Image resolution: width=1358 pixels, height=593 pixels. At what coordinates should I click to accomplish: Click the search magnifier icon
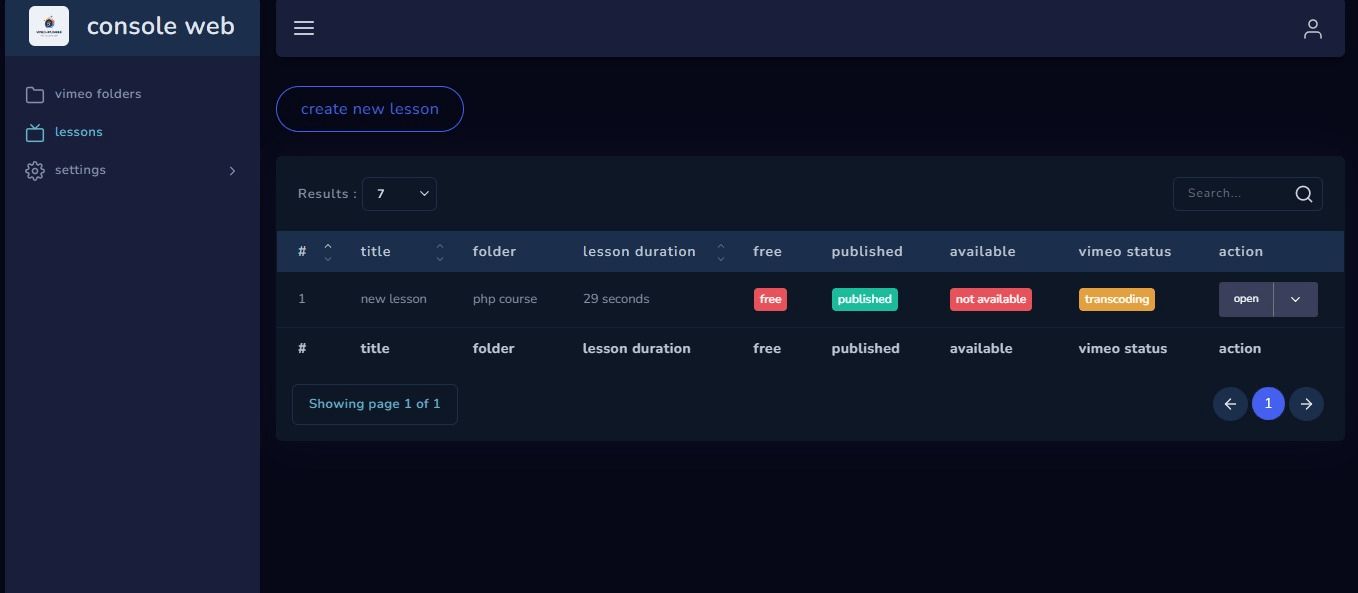pos(1304,194)
